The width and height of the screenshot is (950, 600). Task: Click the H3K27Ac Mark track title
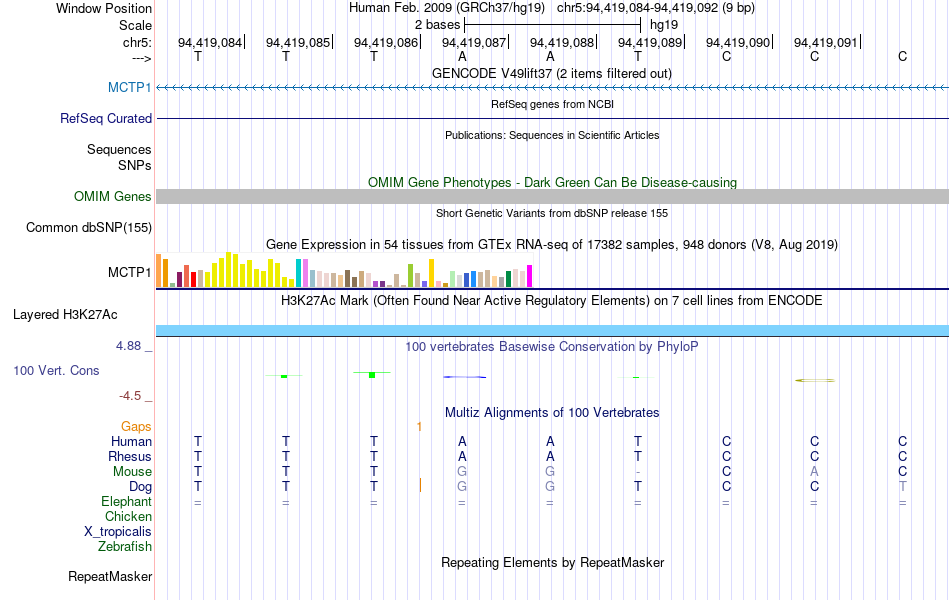click(552, 301)
